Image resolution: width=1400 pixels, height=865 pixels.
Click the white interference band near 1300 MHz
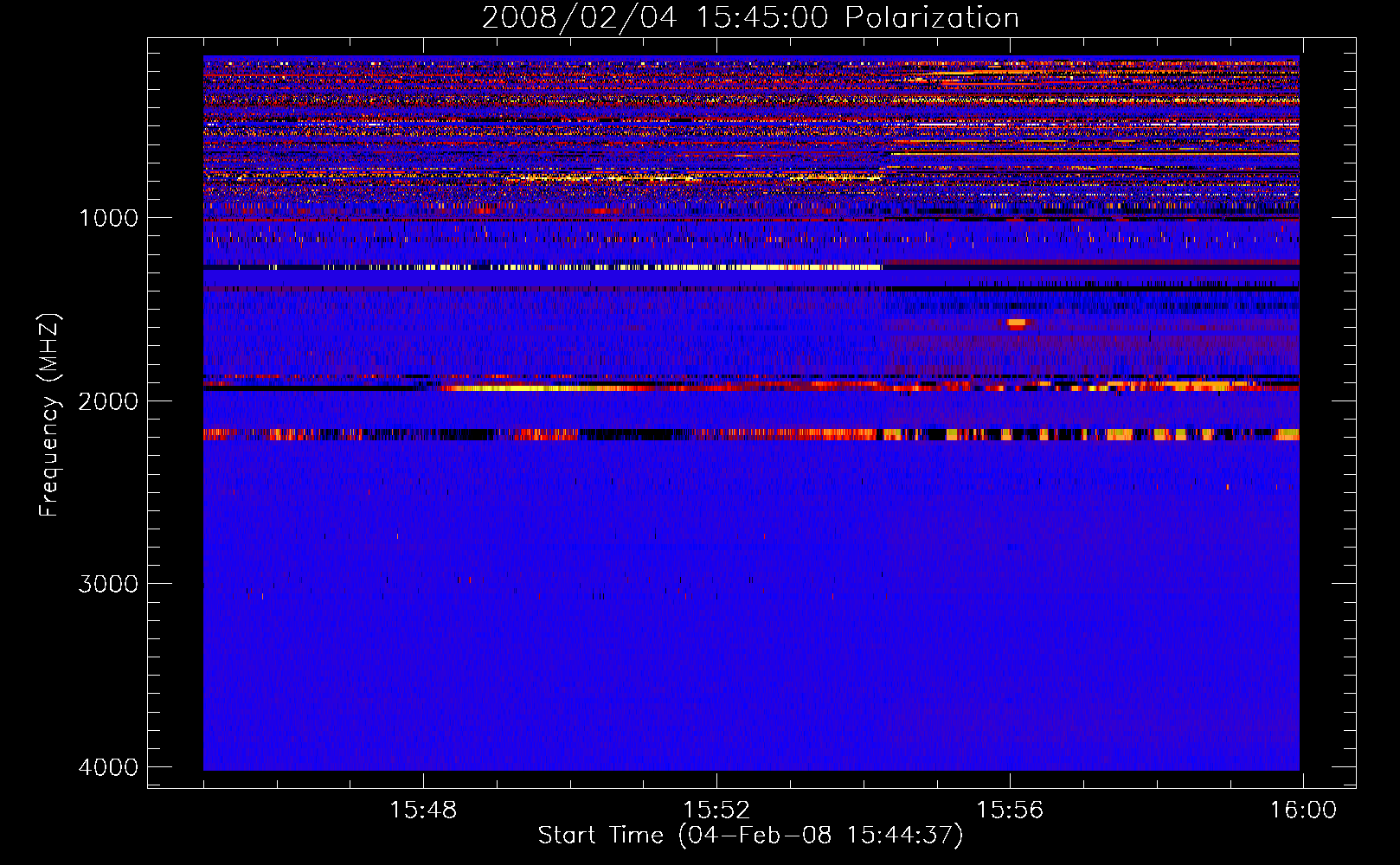click(543, 267)
